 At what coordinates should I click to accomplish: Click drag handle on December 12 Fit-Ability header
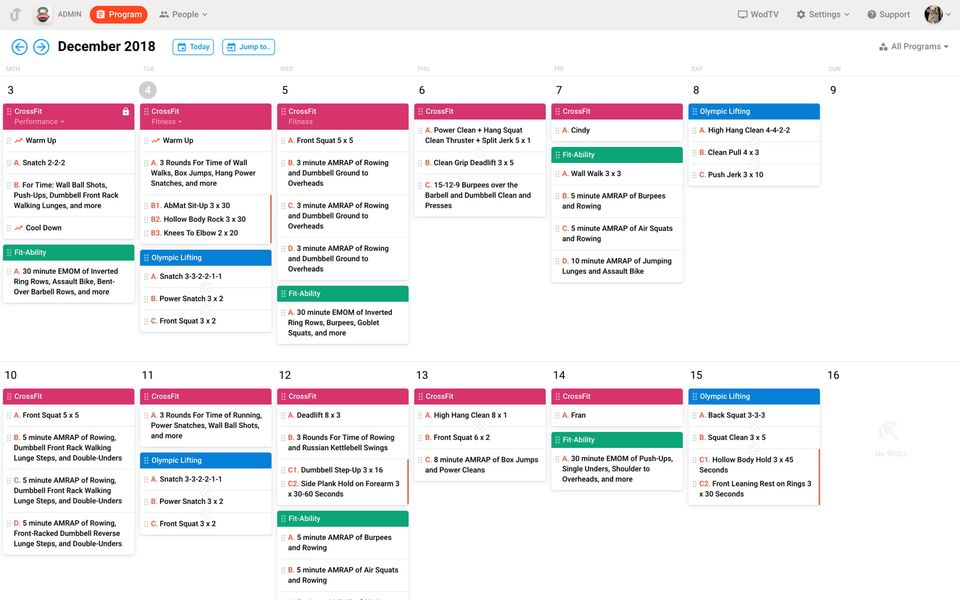[x=283, y=519]
